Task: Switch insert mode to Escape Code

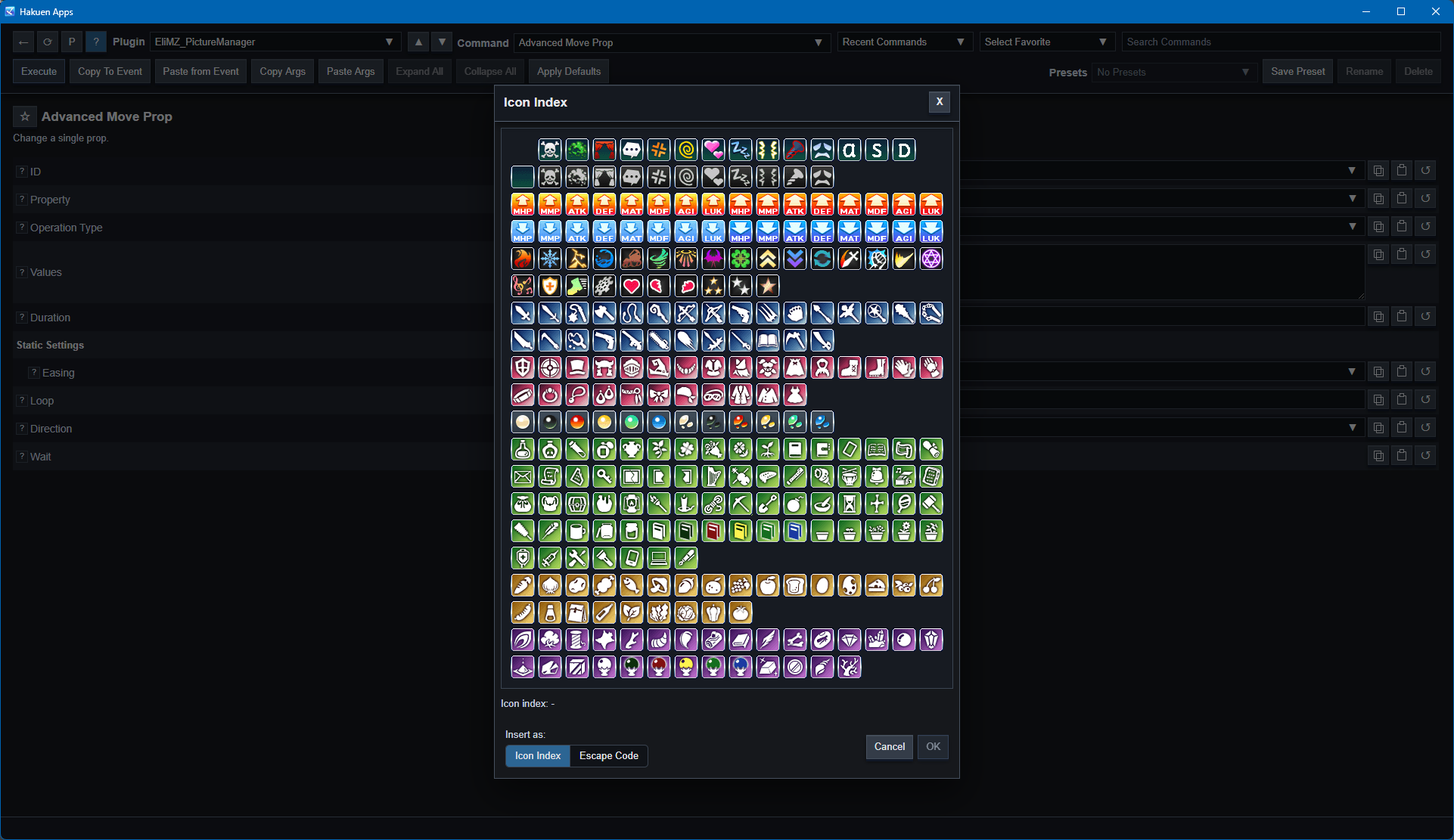Action: pyautogui.click(x=608, y=755)
